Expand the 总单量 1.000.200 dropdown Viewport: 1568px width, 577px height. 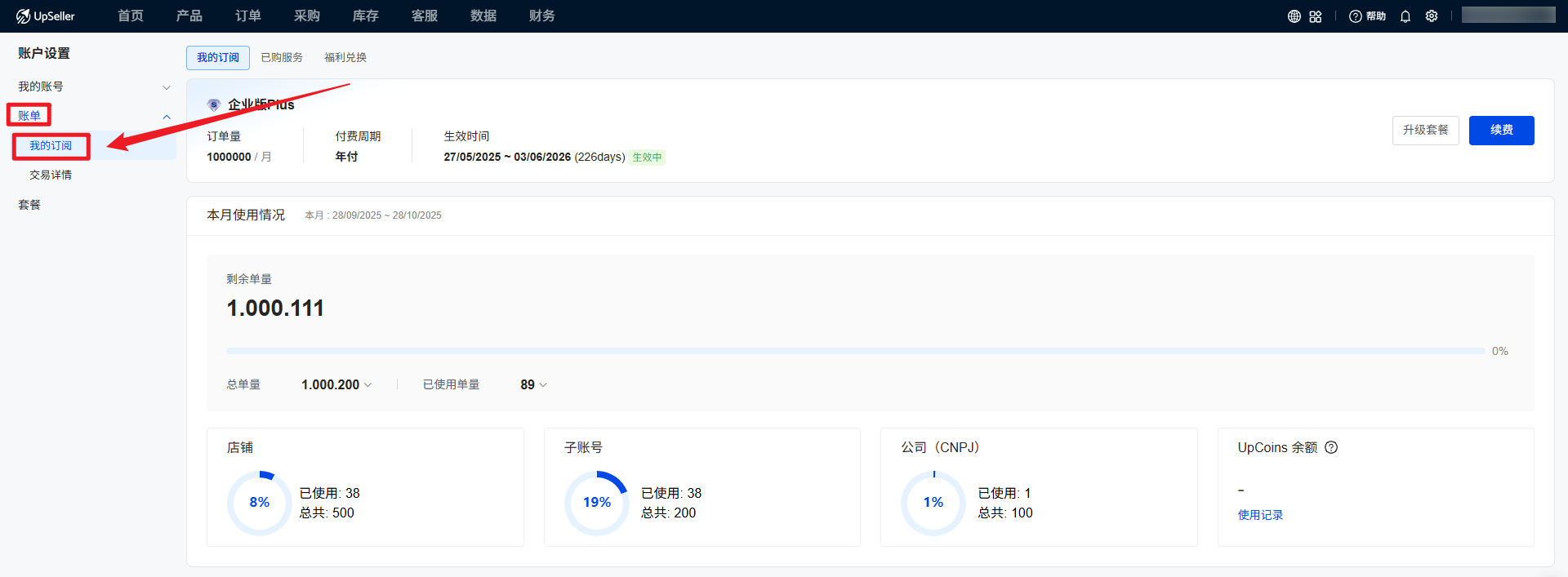(367, 385)
